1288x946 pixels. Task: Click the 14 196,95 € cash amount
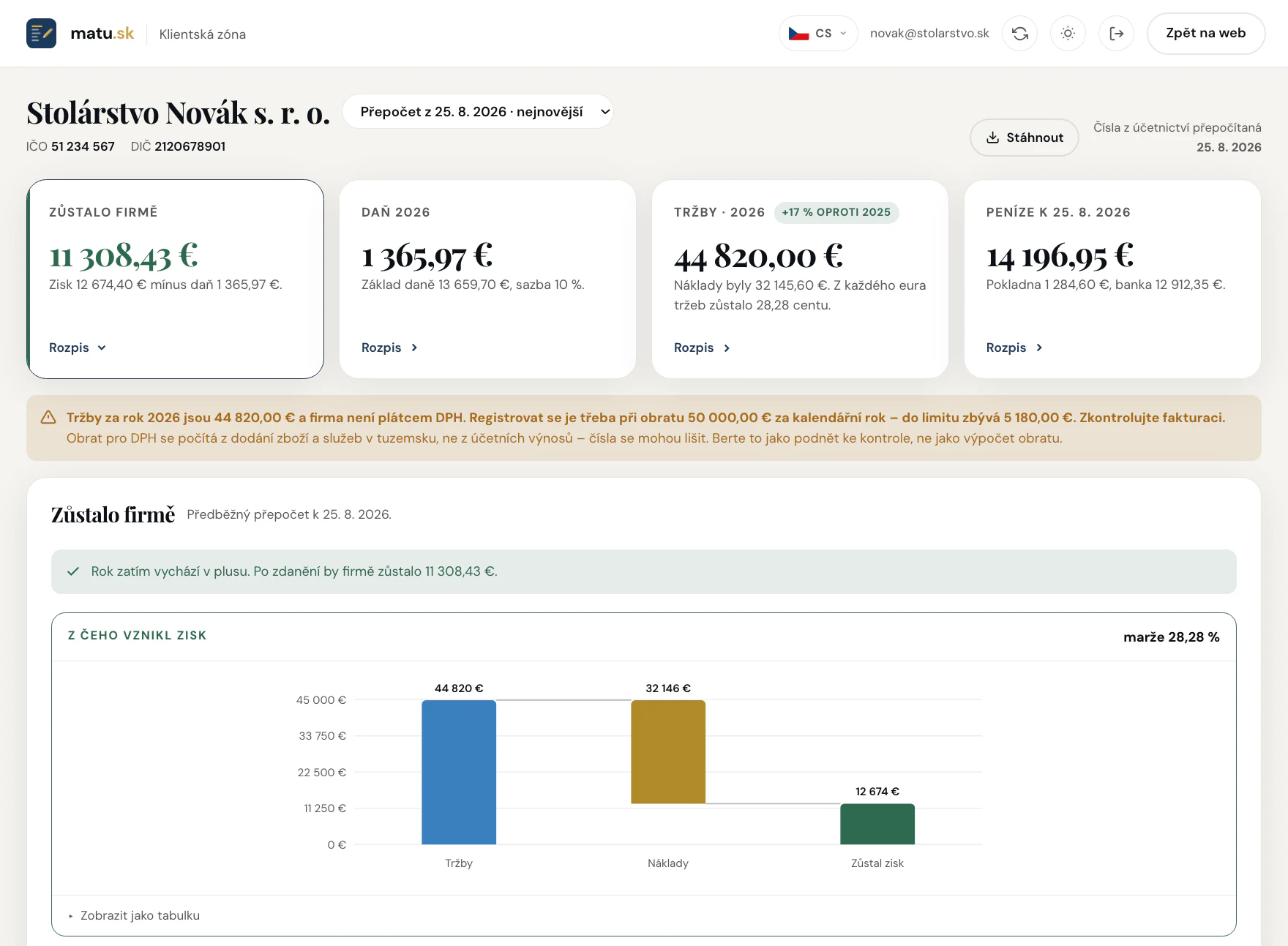tap(1060, 256)
